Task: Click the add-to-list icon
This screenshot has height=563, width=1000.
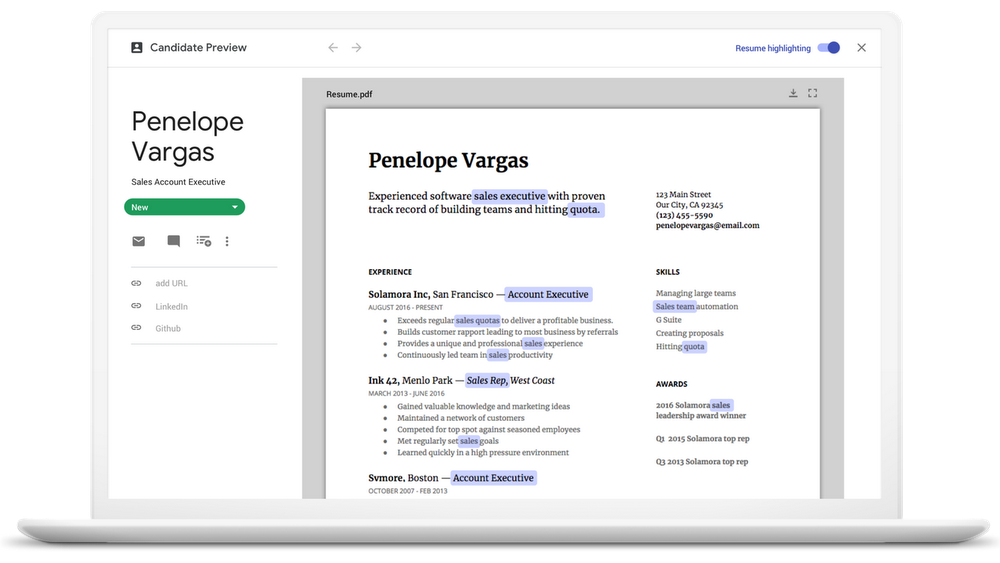Action: [203, 241]
